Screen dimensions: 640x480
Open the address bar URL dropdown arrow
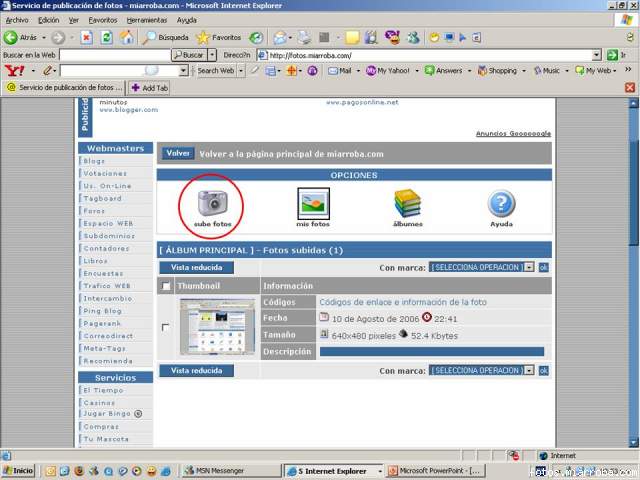[x=597, y=55]
